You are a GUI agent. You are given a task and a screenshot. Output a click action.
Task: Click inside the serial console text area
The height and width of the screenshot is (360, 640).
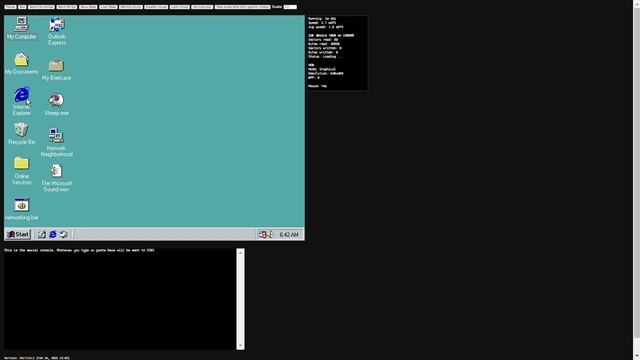point(120,299)
